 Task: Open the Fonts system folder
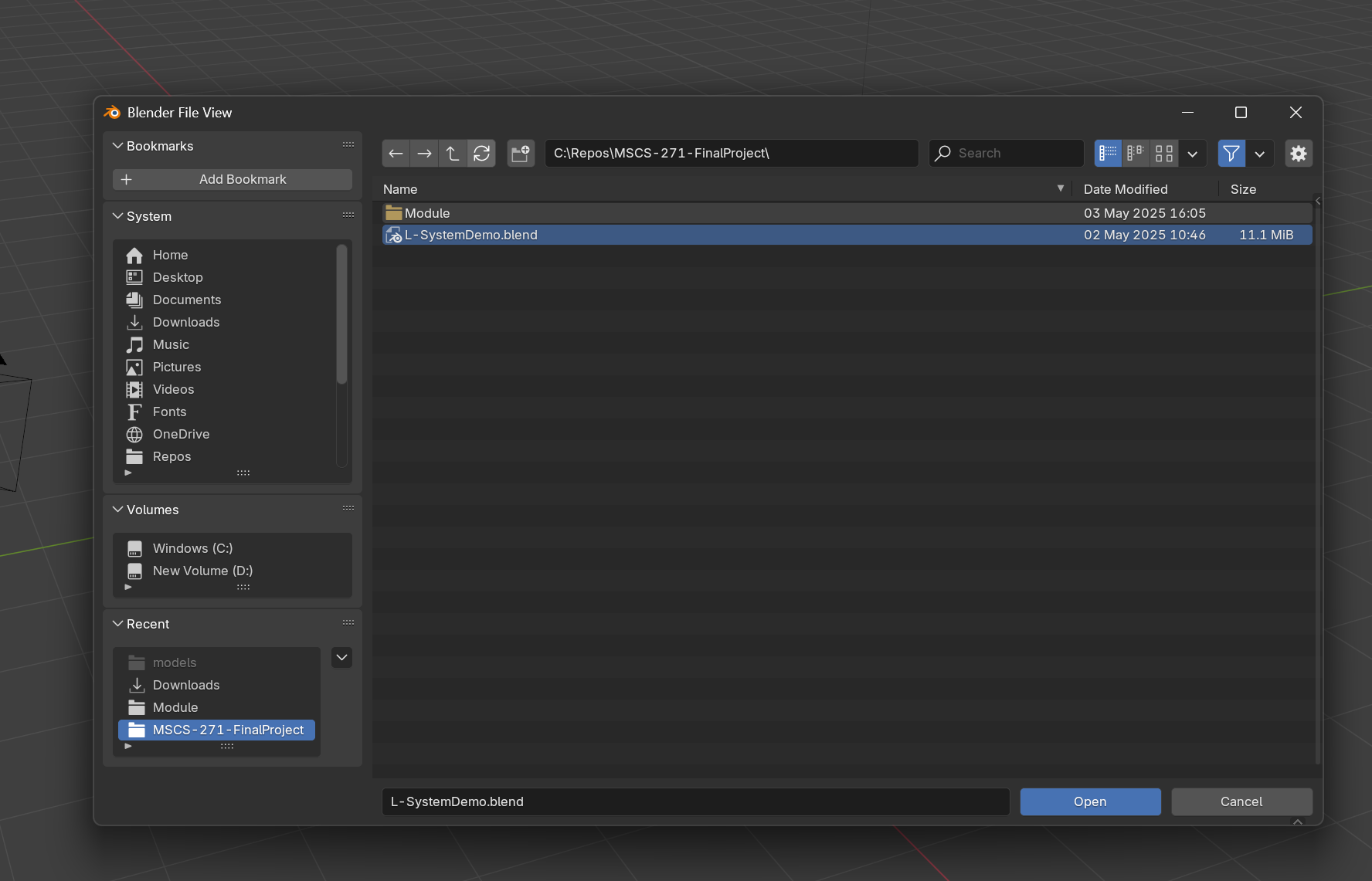169,412
